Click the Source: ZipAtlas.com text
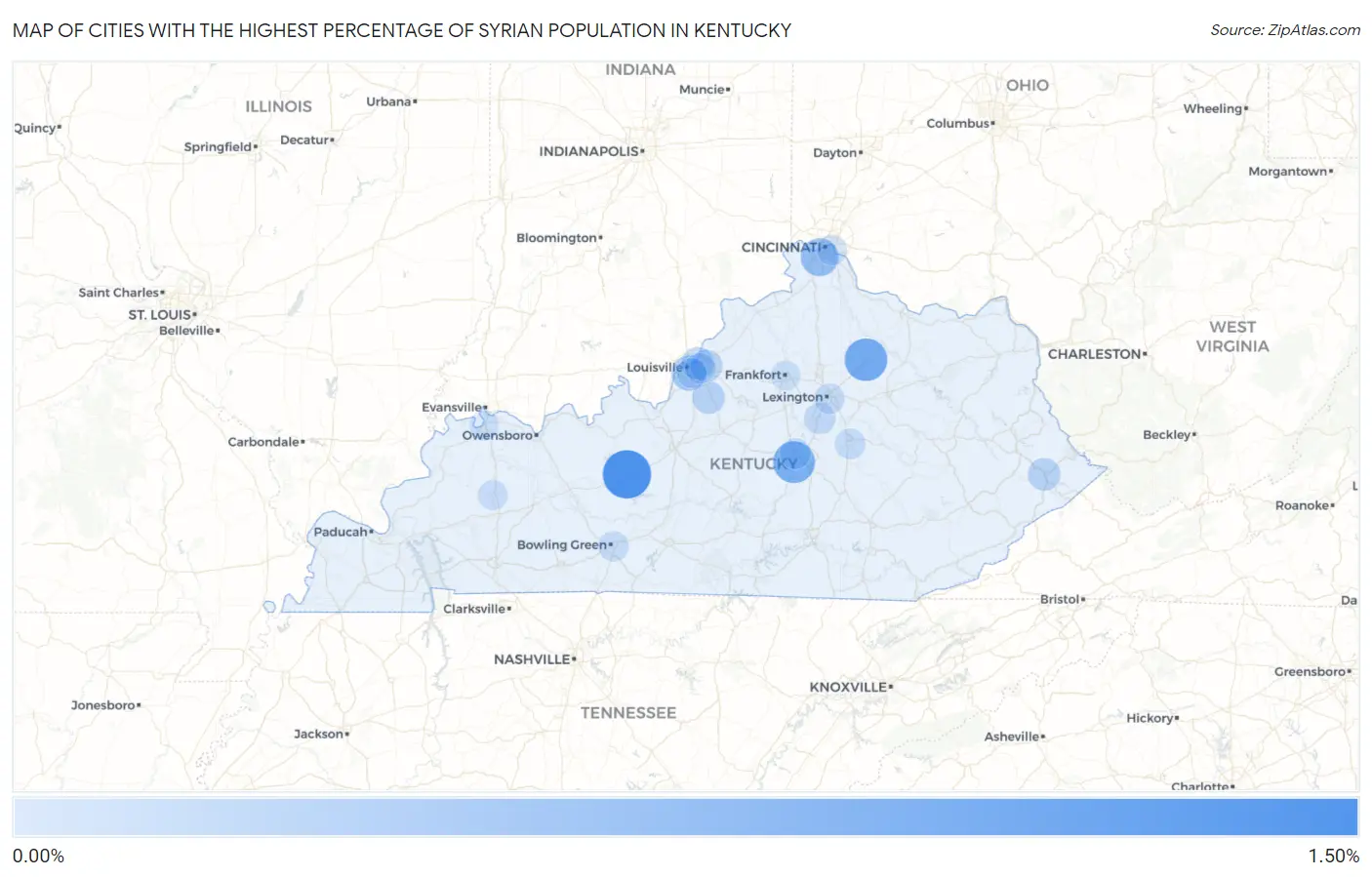 1285,30
